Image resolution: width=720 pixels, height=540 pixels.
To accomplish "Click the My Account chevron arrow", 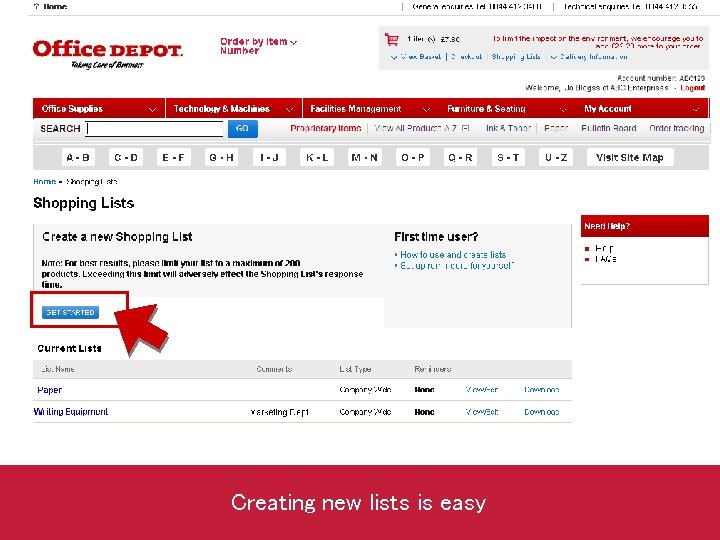I will pos(696,110).
